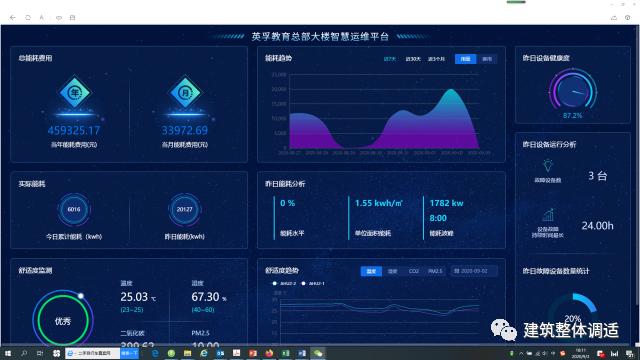Click the temperature reading 25.03 ℃
This screenshot has width=640, height=360.
[138, 297]
